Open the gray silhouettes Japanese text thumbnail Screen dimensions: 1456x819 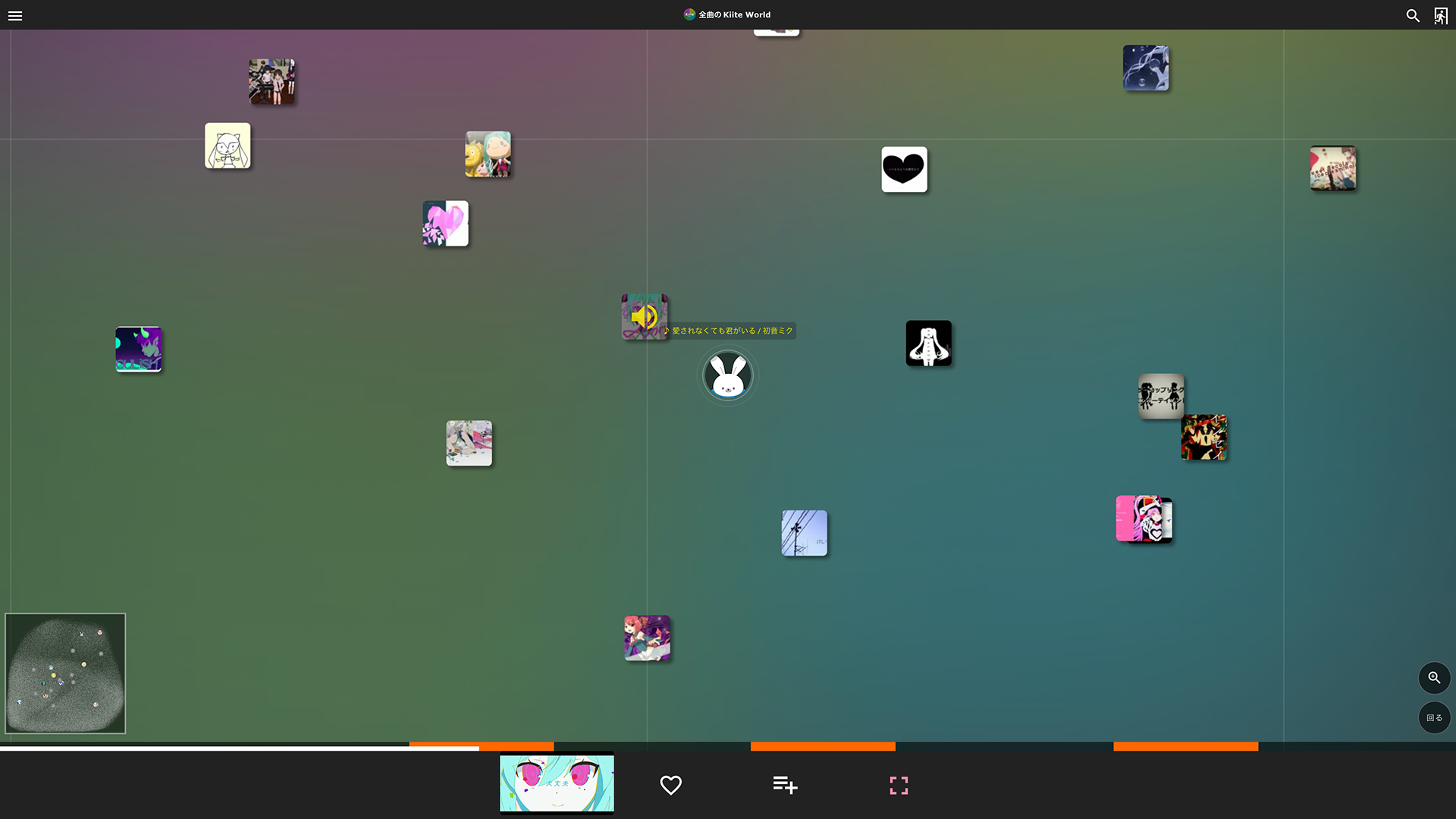point(1161,396)
